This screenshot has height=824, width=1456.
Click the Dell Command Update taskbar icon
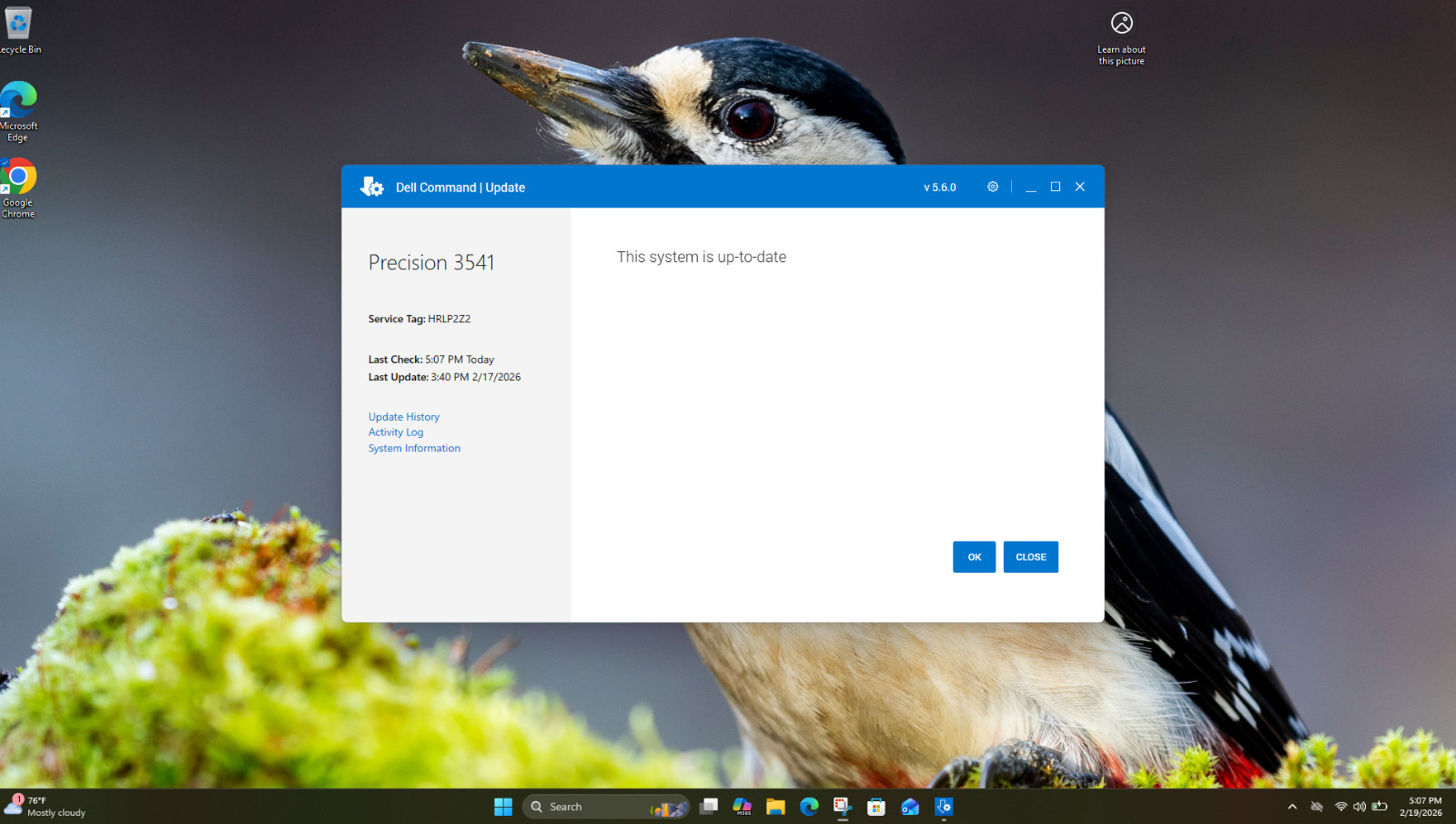(944, 807)
